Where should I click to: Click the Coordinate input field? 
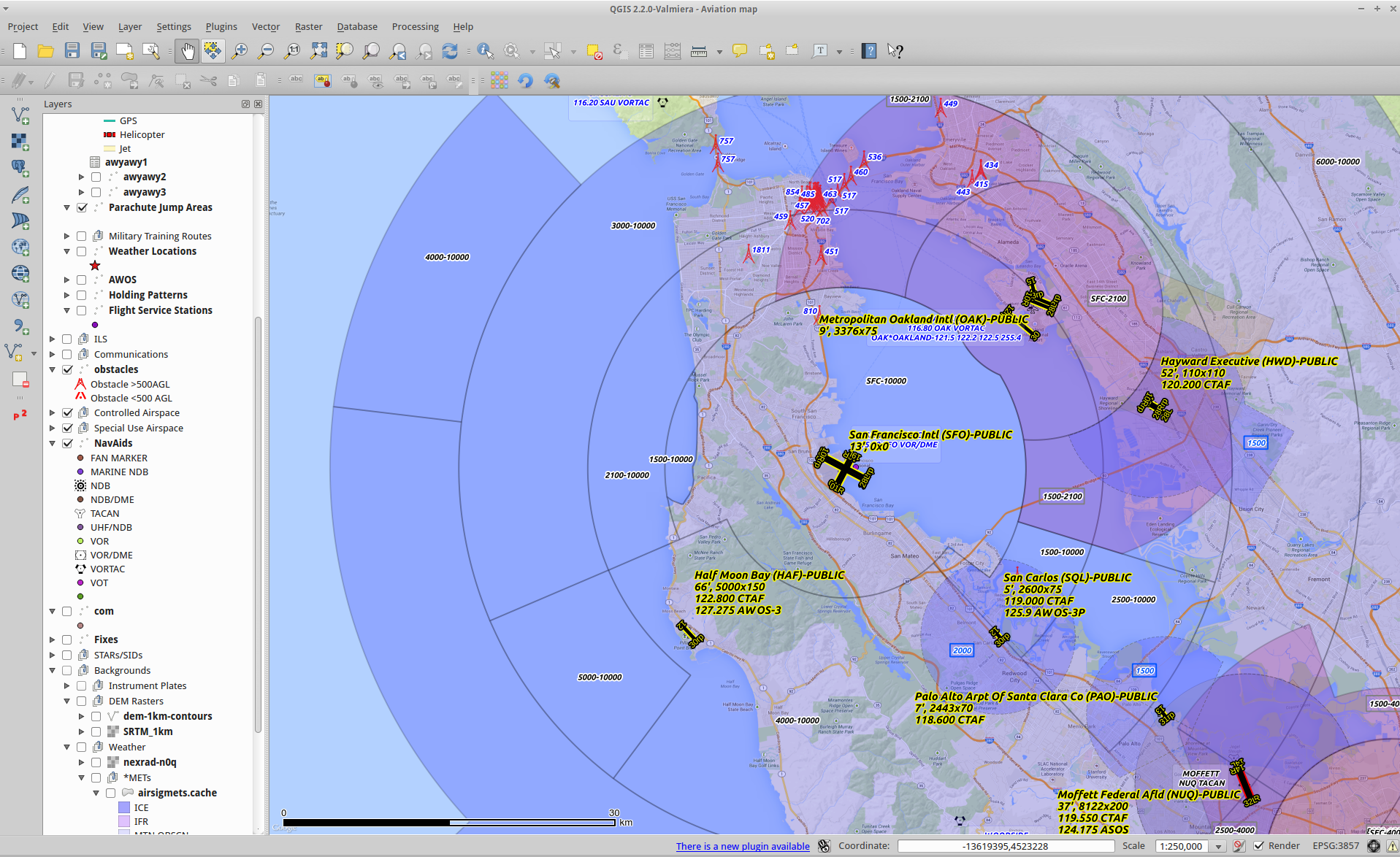(x=1006, y=846)
